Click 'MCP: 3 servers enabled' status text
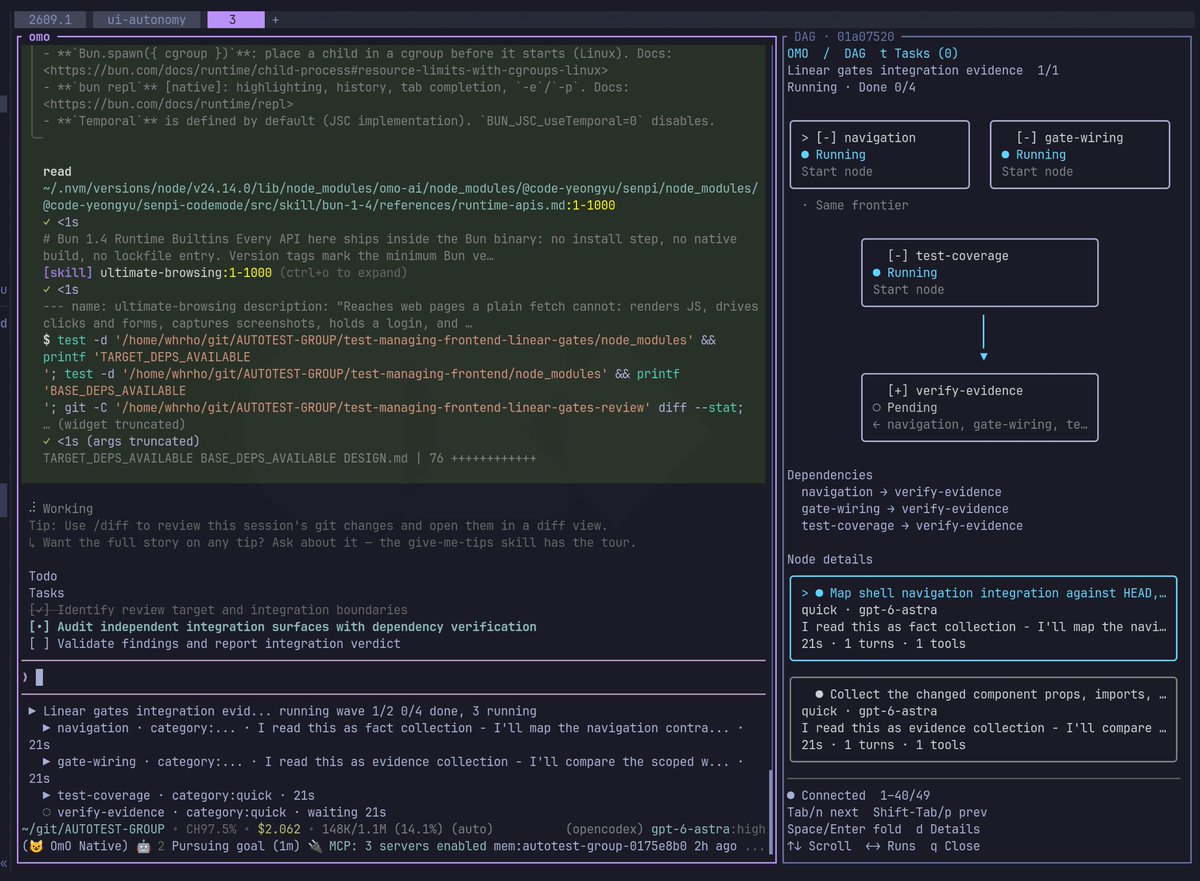Screen dimensions: 1200x881 coord(406,846)
